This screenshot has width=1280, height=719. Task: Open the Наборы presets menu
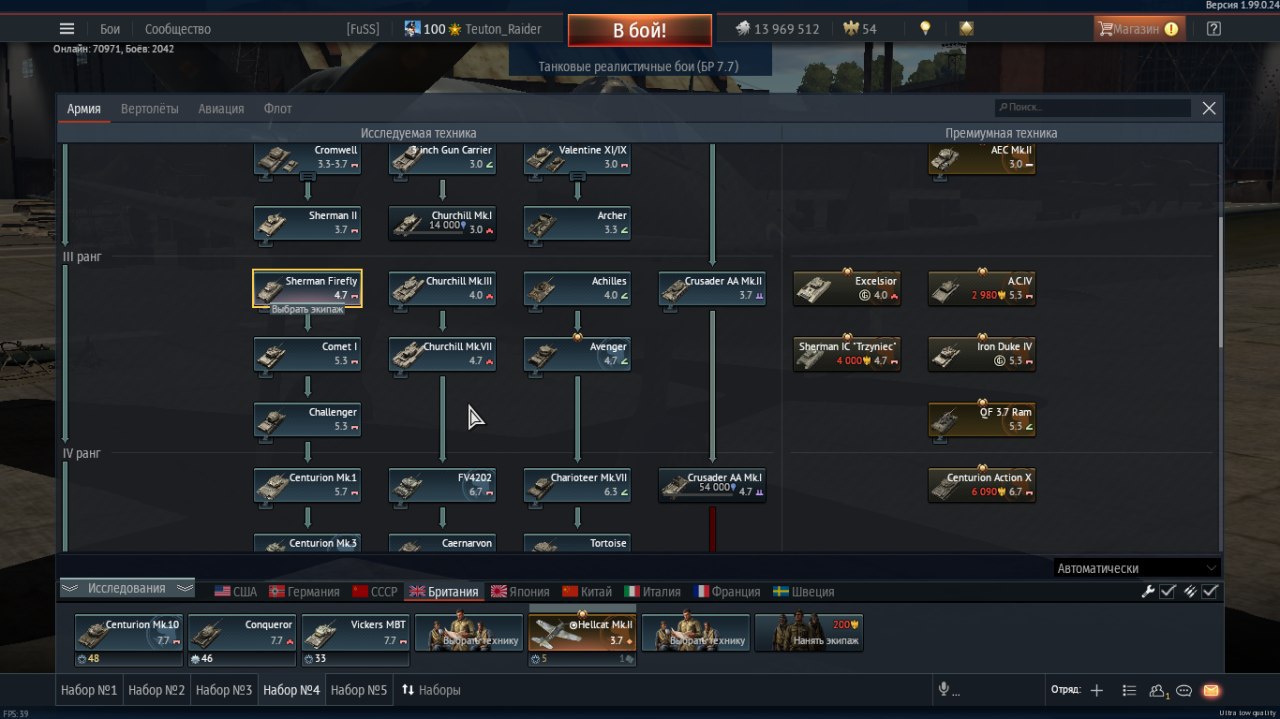click(x=431, y=690)
